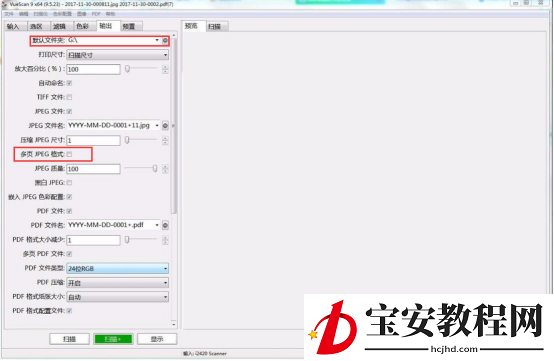Click the 放大百分比 input field
554x361 pixels.
tap(93, 69)
